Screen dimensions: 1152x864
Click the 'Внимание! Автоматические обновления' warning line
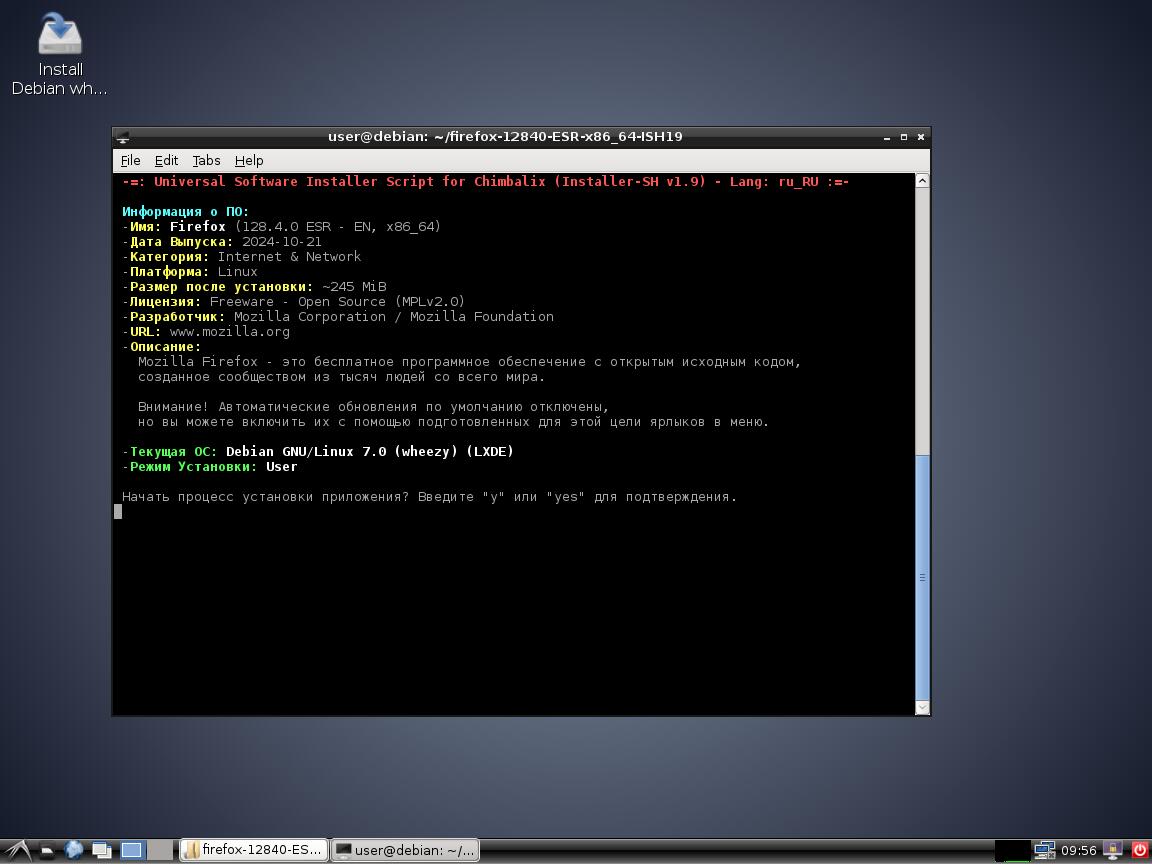(x=374, y=407)
